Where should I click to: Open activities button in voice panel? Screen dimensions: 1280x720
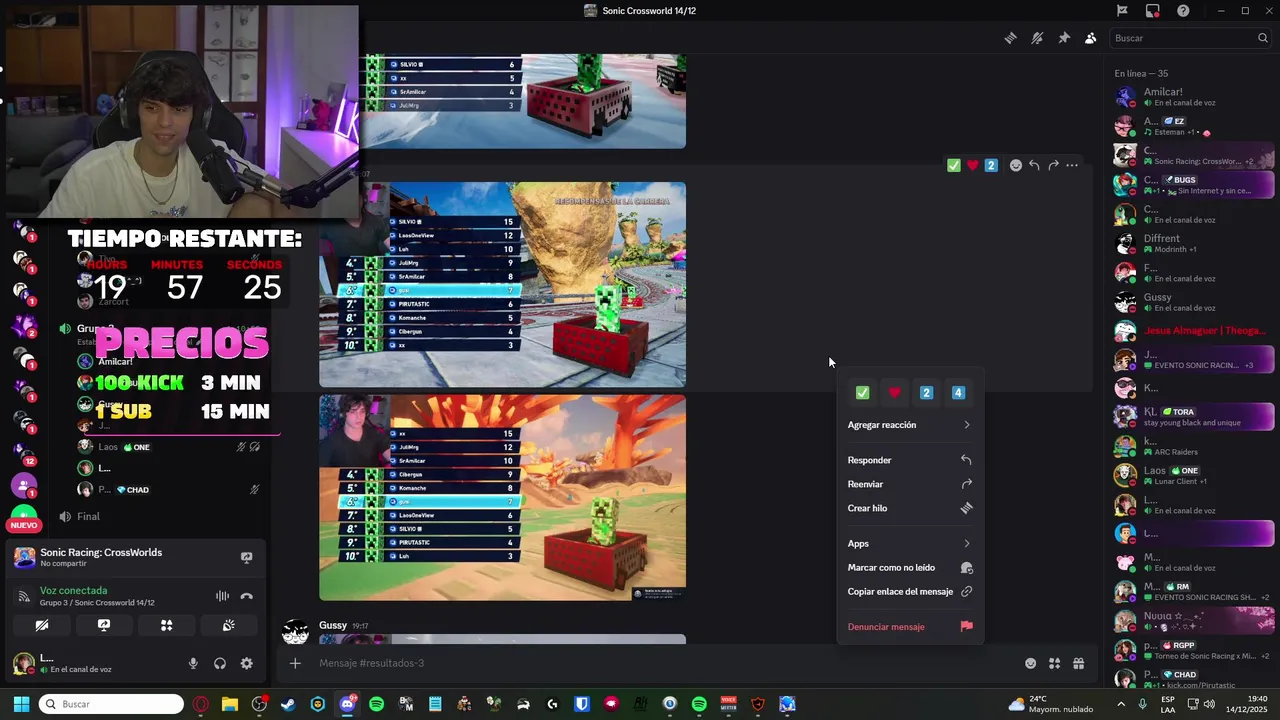167,625
